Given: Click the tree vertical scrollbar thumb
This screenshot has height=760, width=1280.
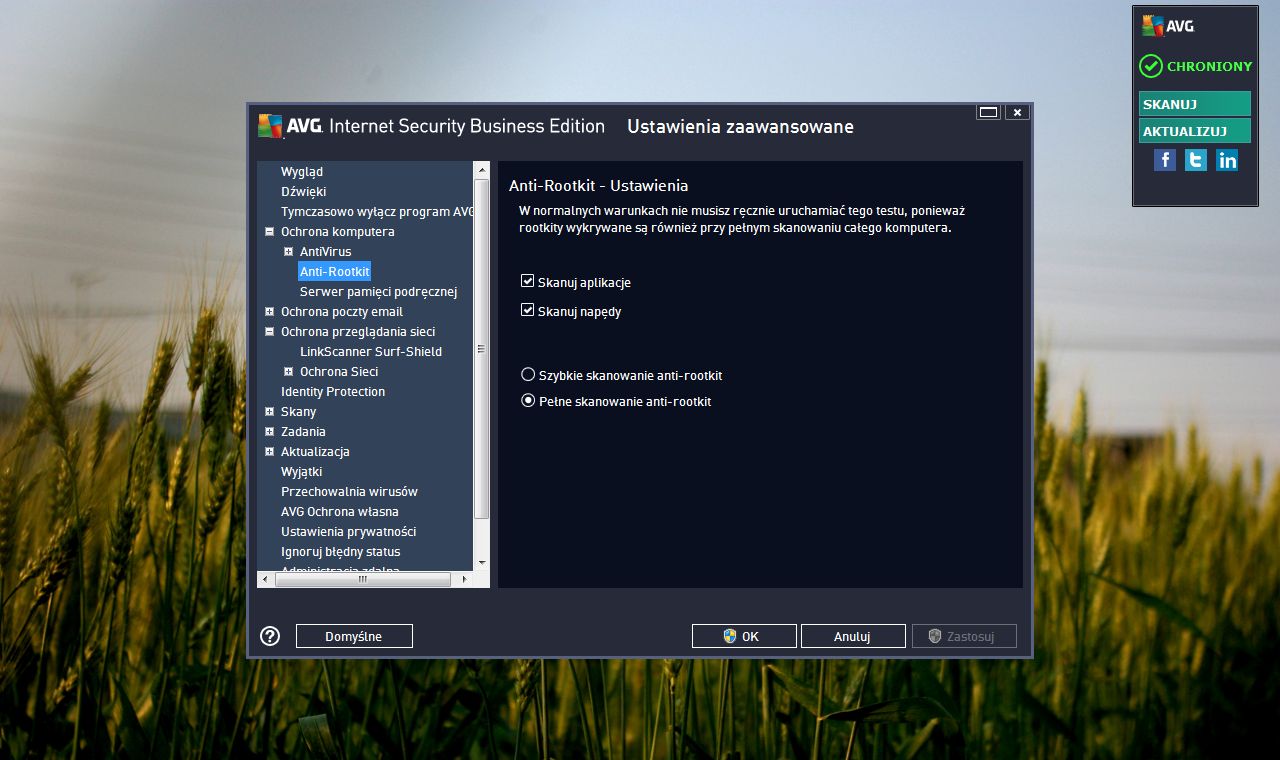Looking at the screenshot, I should pos(481,348).
